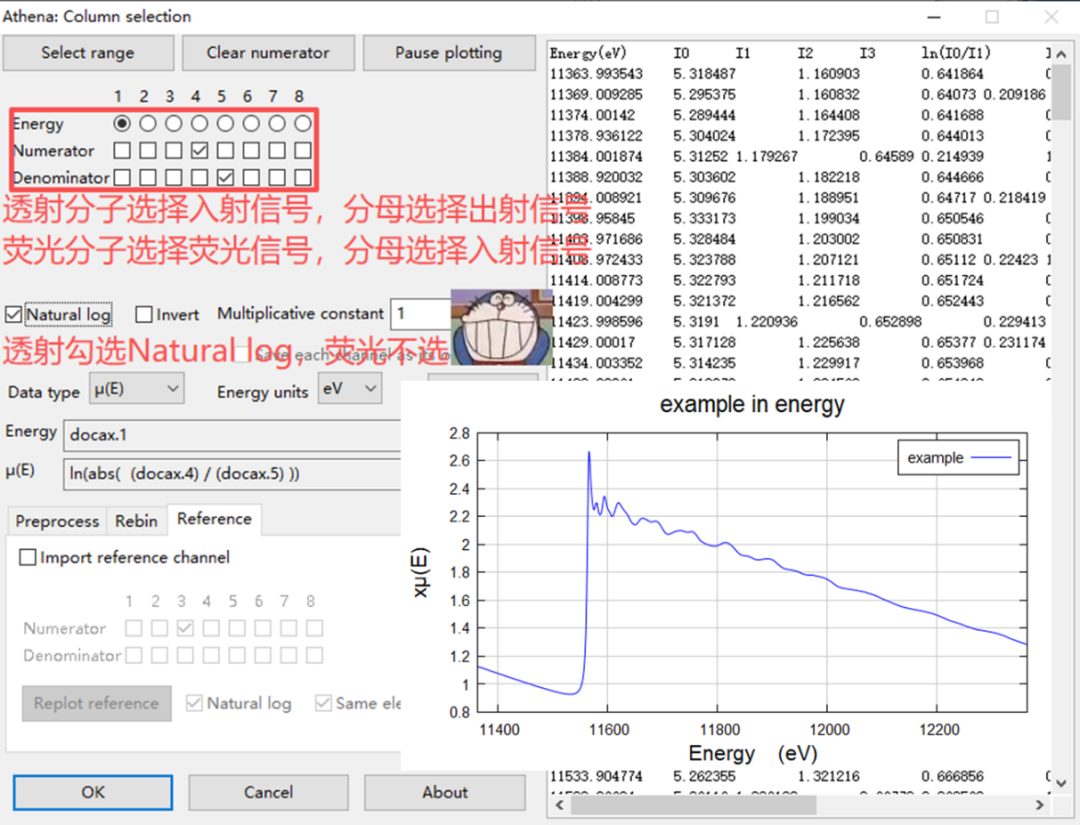Click the horizontal scrollbar right arrow

[x=1039, y=804]
